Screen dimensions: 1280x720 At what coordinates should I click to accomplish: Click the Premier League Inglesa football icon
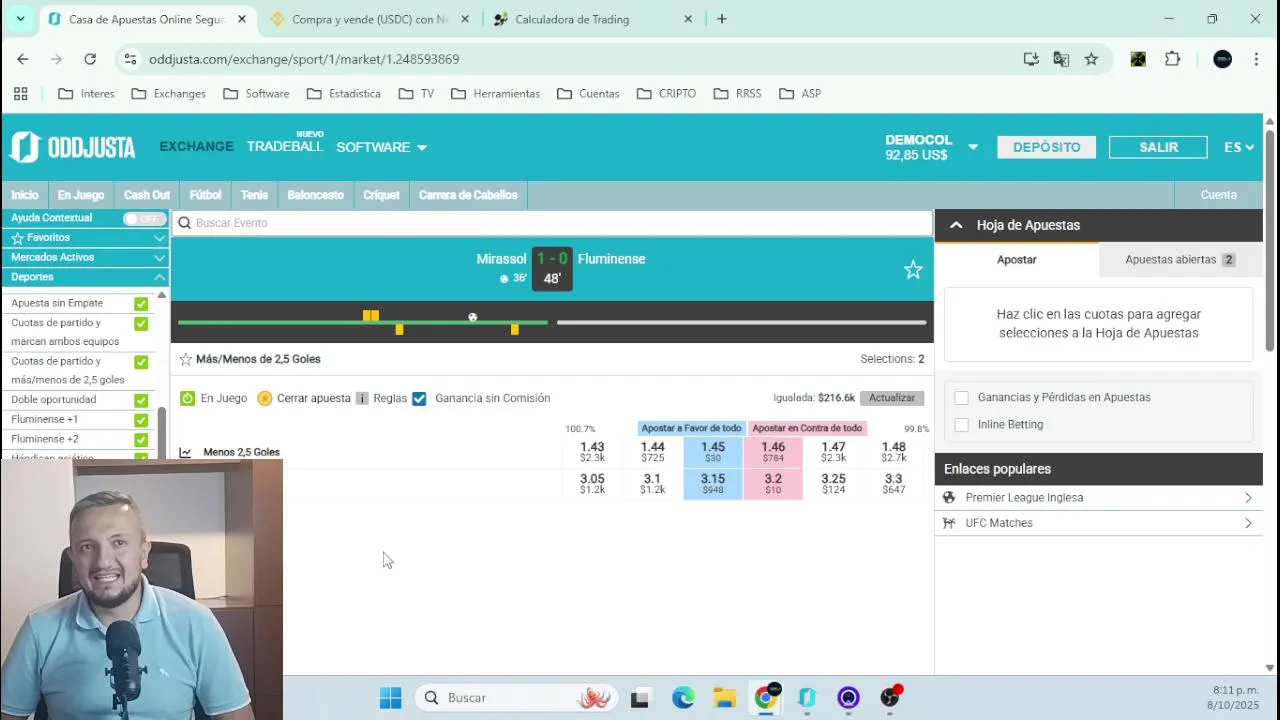click(950, 498)
